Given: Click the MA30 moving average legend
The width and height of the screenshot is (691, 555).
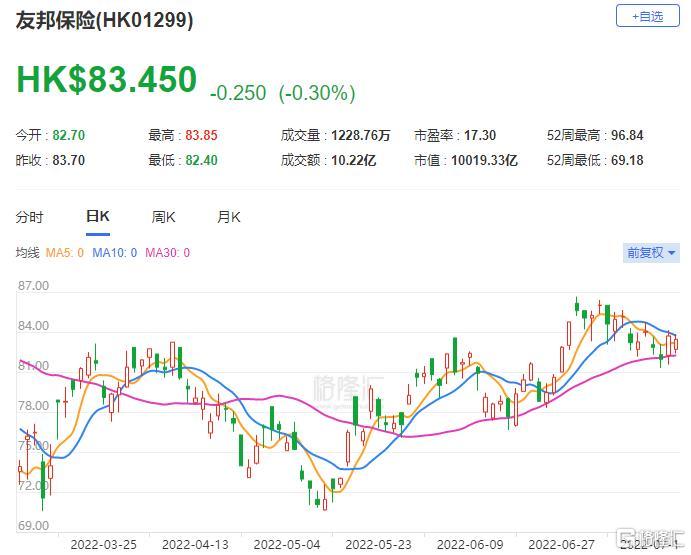Looking at the screenshot, I should (167, 253).
